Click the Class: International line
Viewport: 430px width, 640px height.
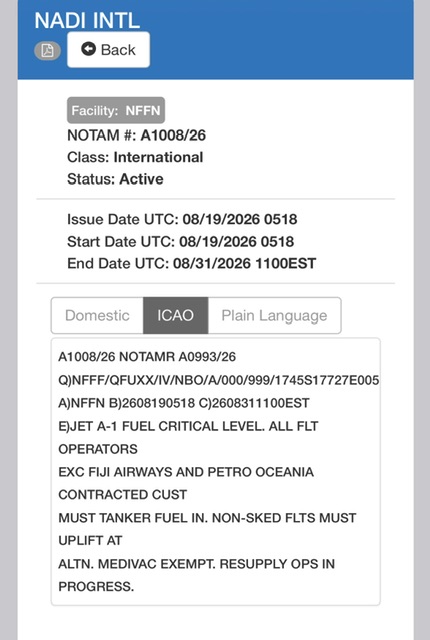tap(135, 157)
